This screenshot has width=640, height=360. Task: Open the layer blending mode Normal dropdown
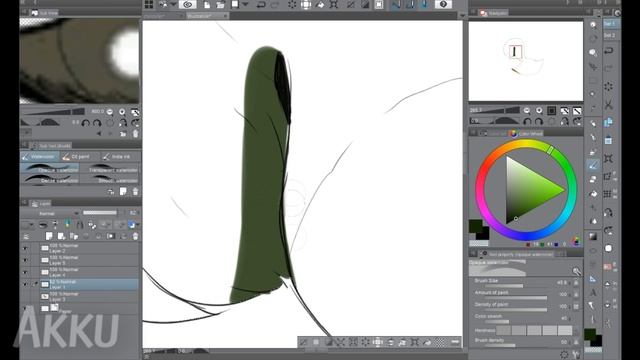click(x=51, y=213)
